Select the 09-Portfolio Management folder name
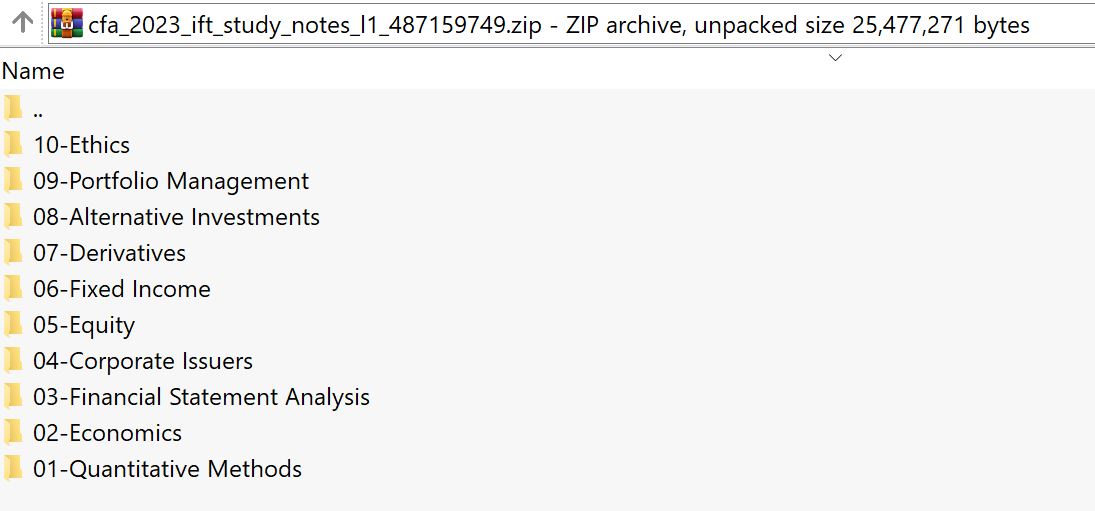The image size is (1095, 511). (171, 181)
